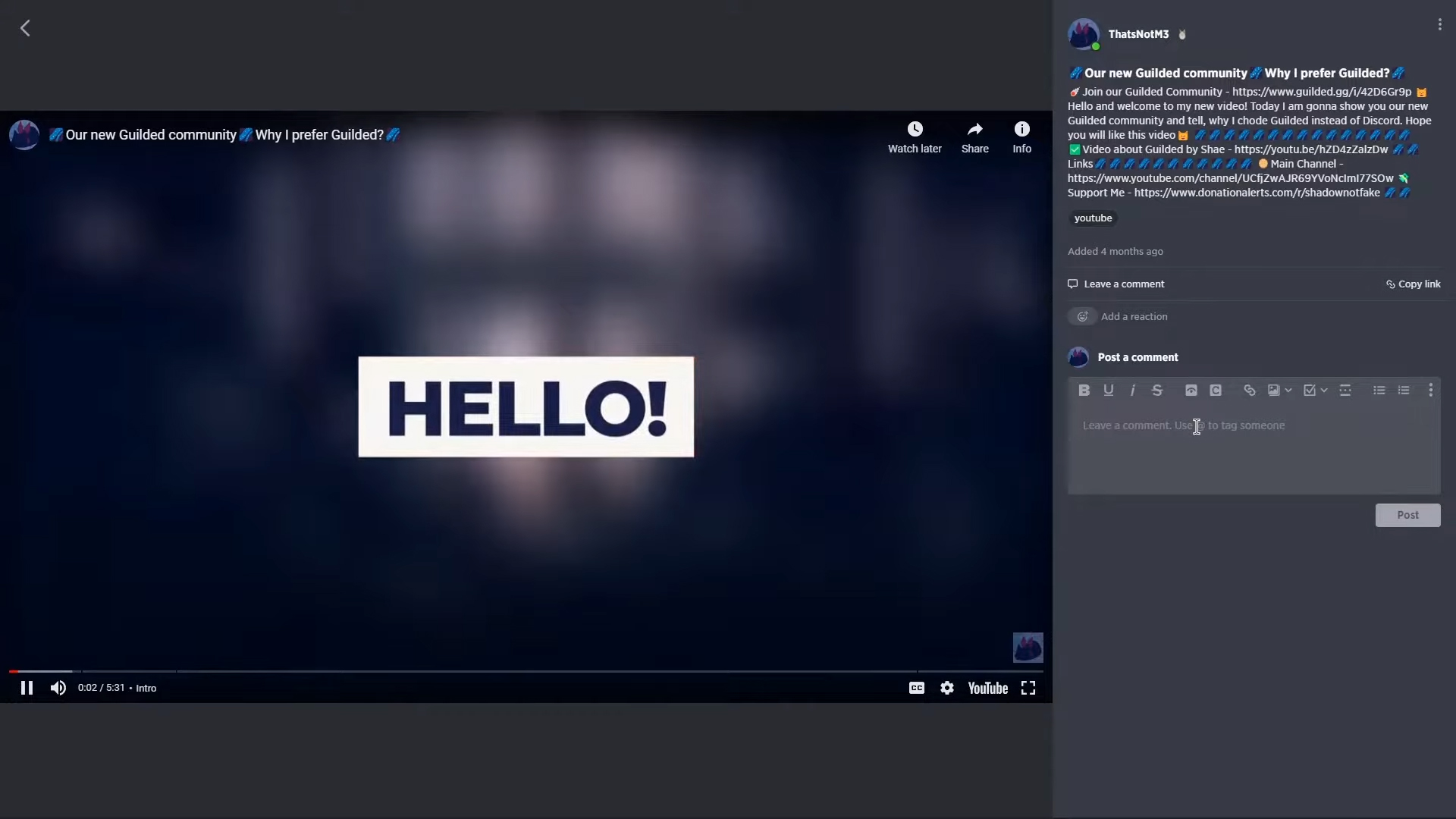Click the 'Added 4 months ago' text
The height and width of the screenshot is (819, 1456).
tap(1115, 251)
